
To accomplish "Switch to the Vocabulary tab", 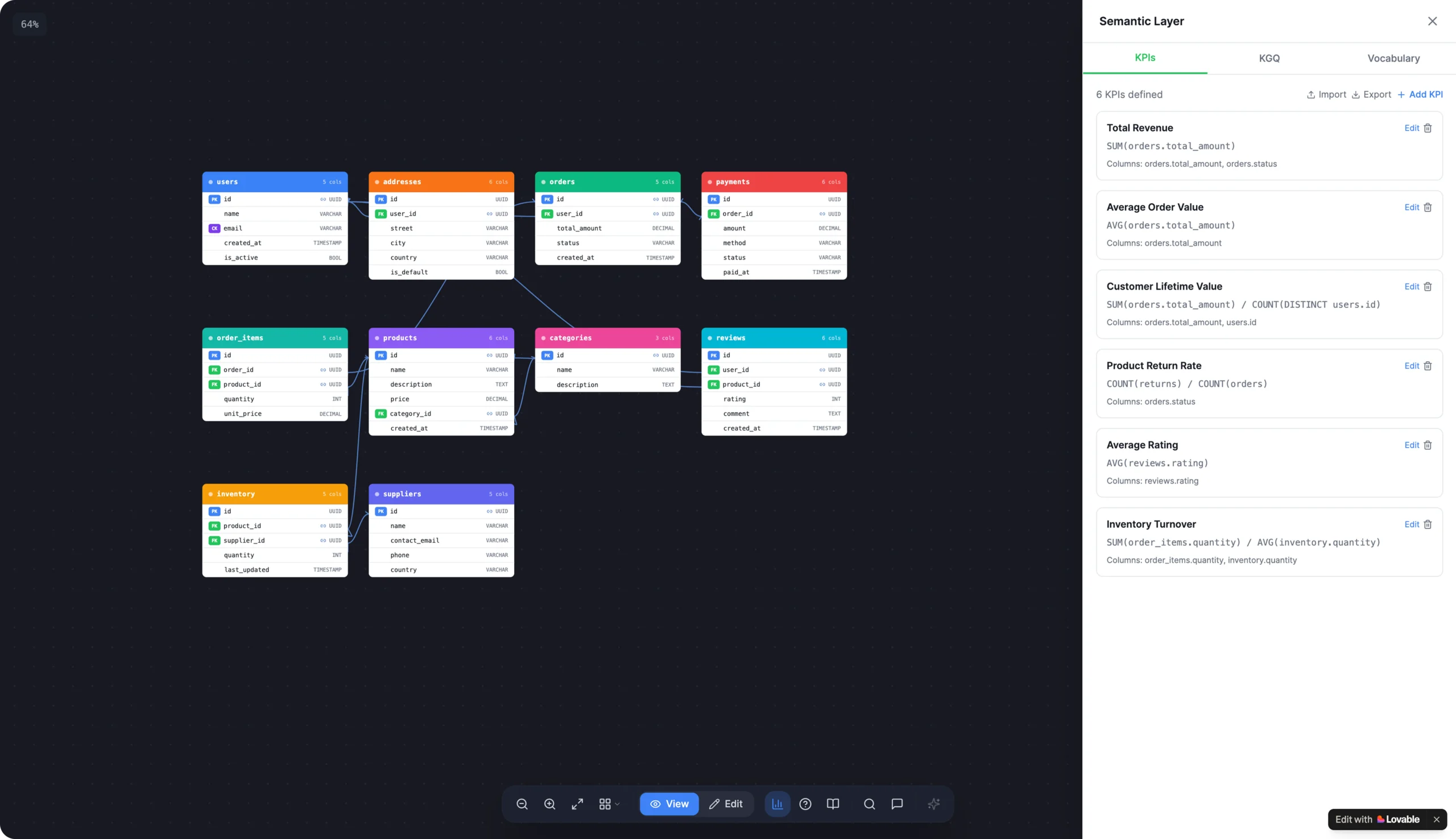I will (1393, 58).
